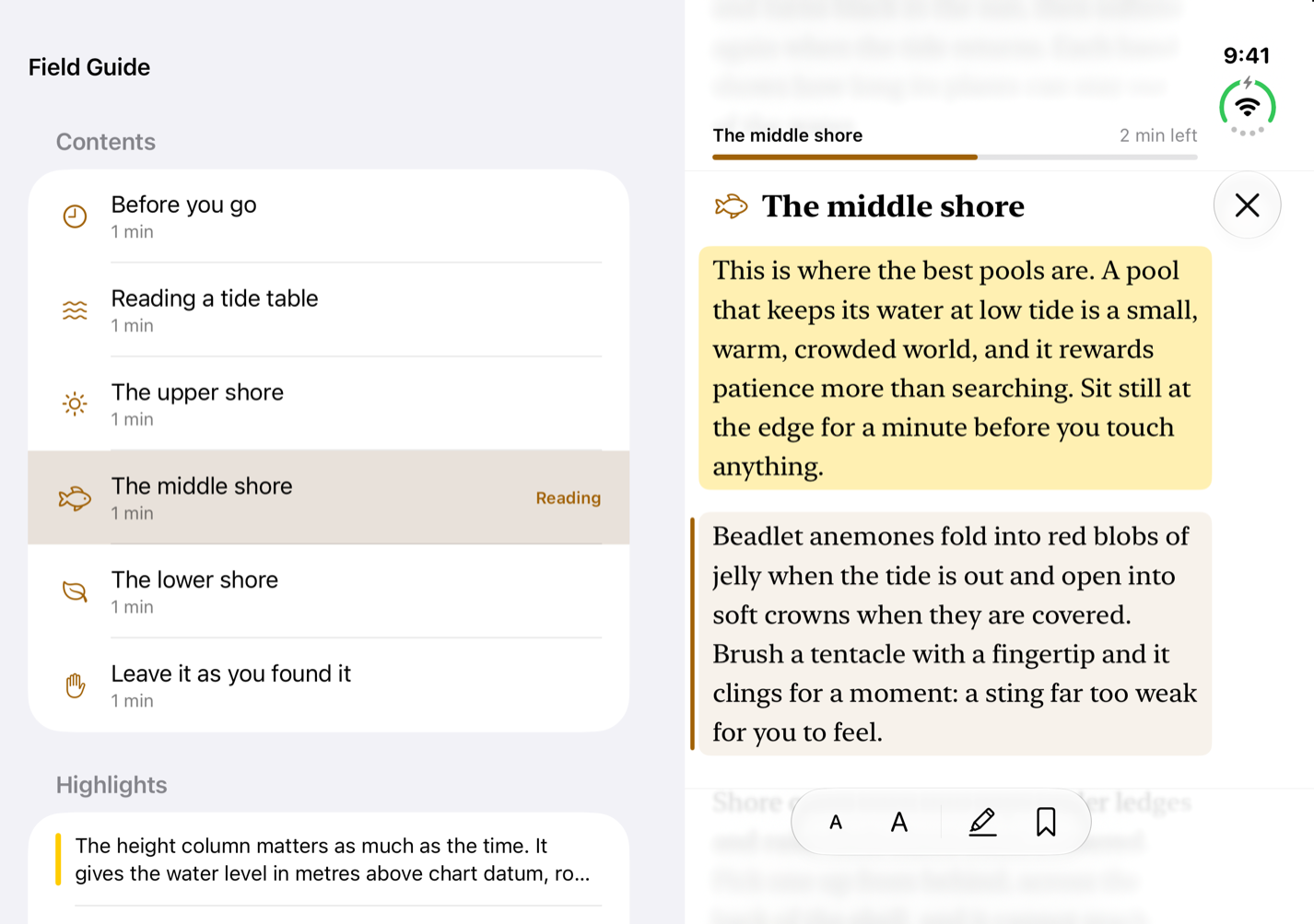Click the clock icon beside Before you go
This screenshot has width=1314, height=924.
pos(75,216)
